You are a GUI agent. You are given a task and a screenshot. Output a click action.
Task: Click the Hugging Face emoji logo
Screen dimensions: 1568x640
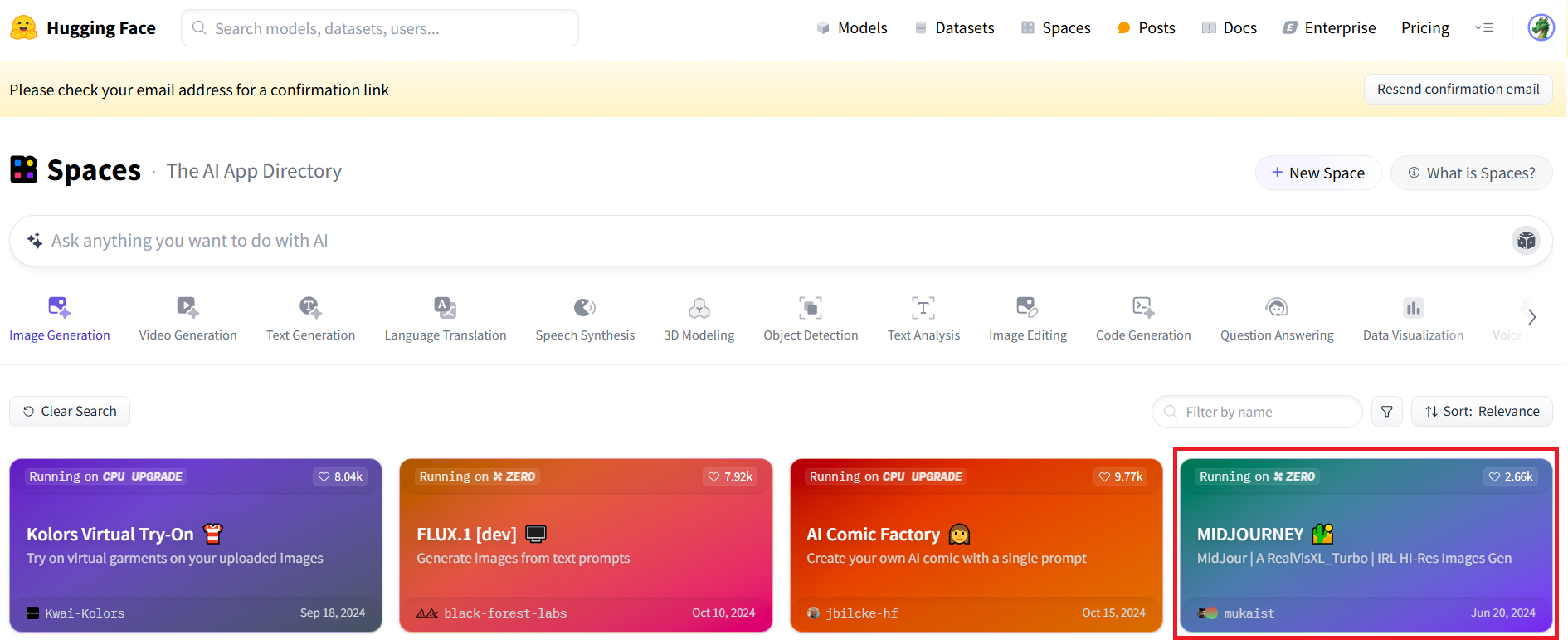click(23, 28)
